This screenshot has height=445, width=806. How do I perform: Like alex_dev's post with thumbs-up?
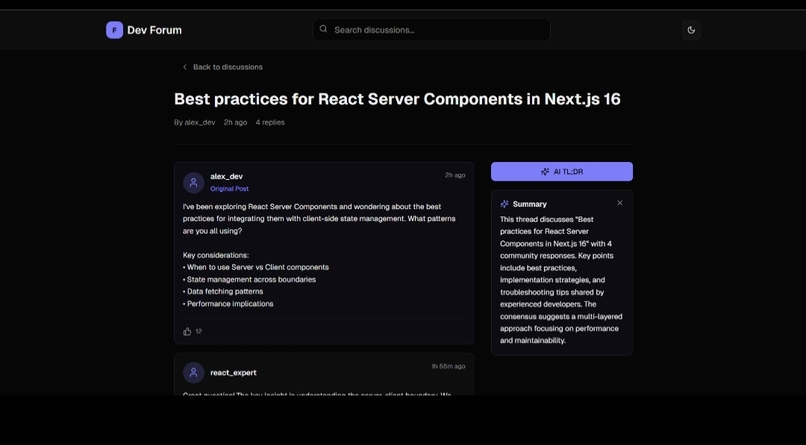(187, 331)
